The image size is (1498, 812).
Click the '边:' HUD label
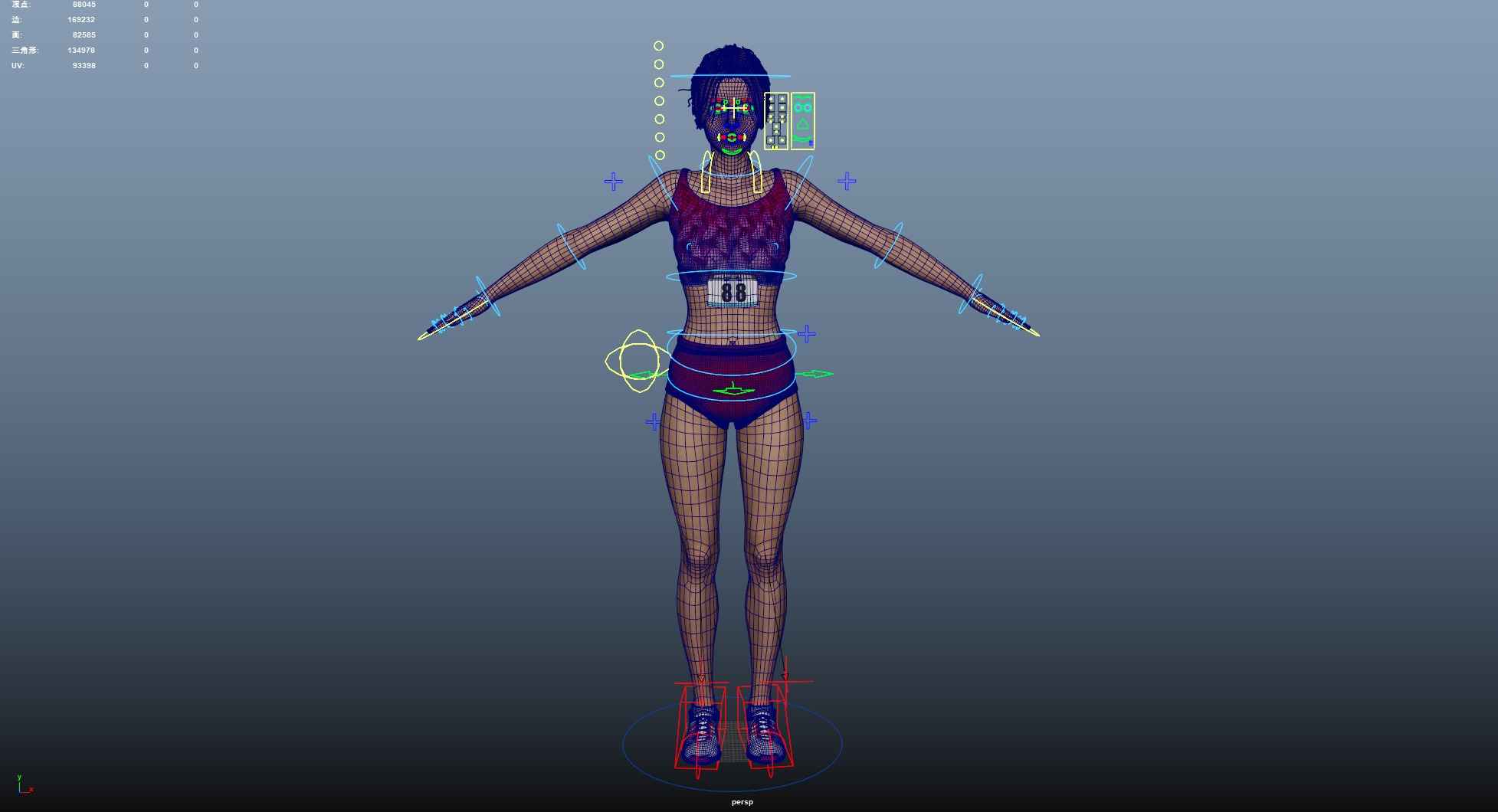(x=17, y=20)
